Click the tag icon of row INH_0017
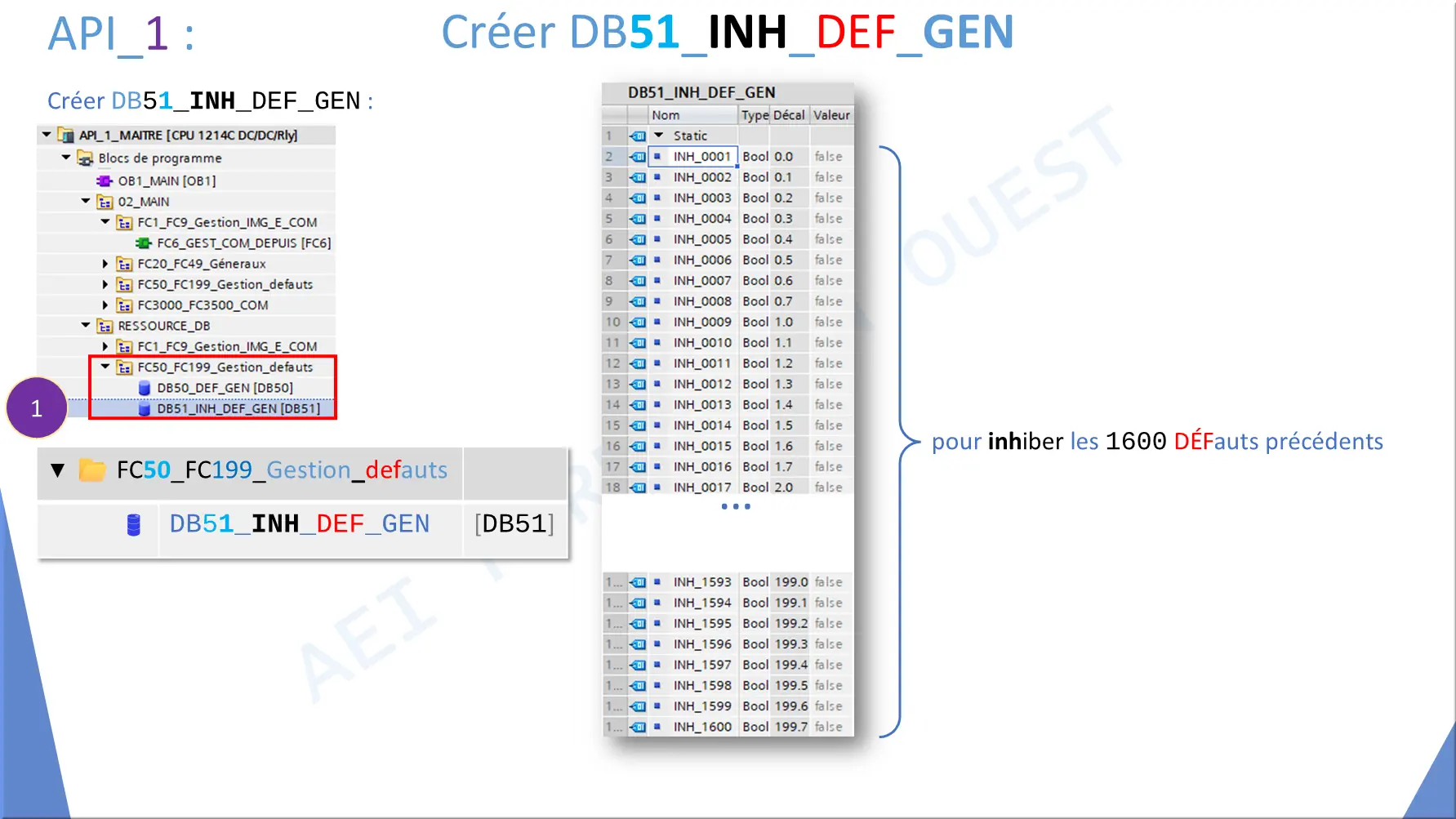 coord(638,487)
